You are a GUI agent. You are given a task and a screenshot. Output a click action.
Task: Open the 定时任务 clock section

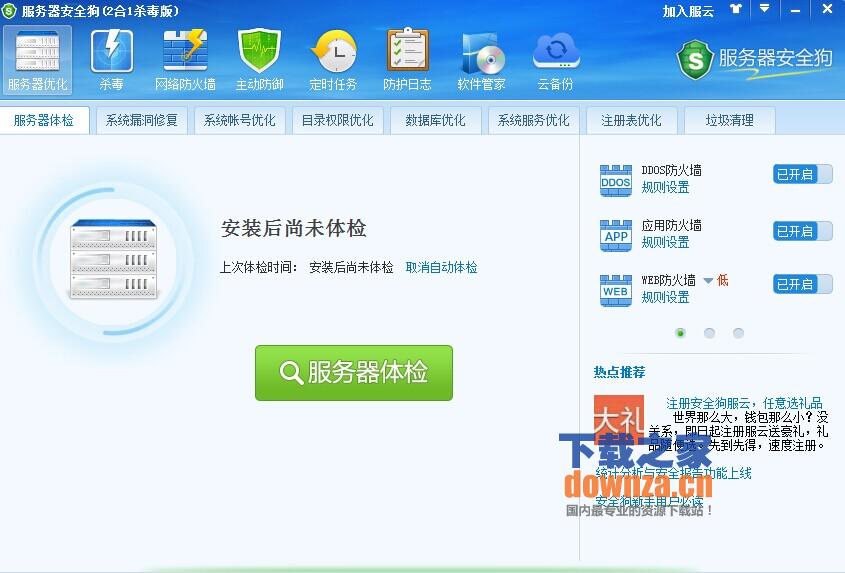[x=333, y=61]
